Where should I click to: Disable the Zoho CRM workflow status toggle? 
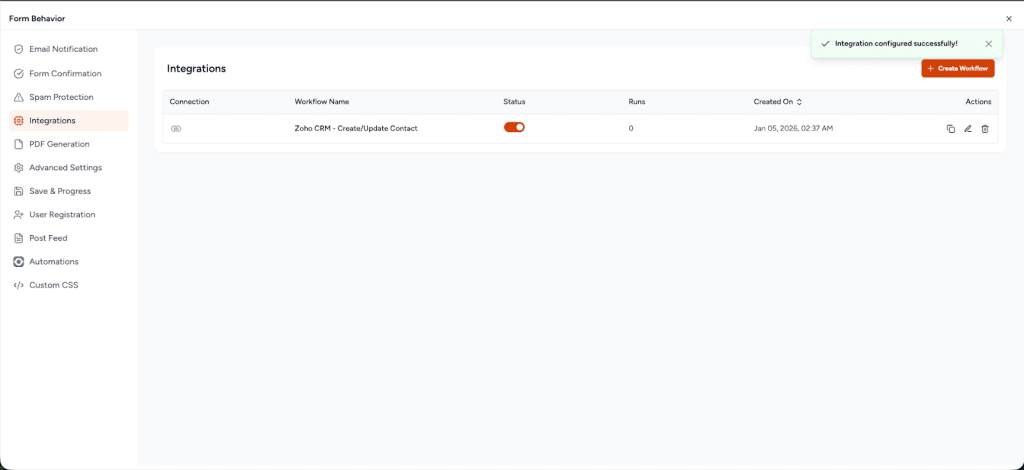coord(514,127)
